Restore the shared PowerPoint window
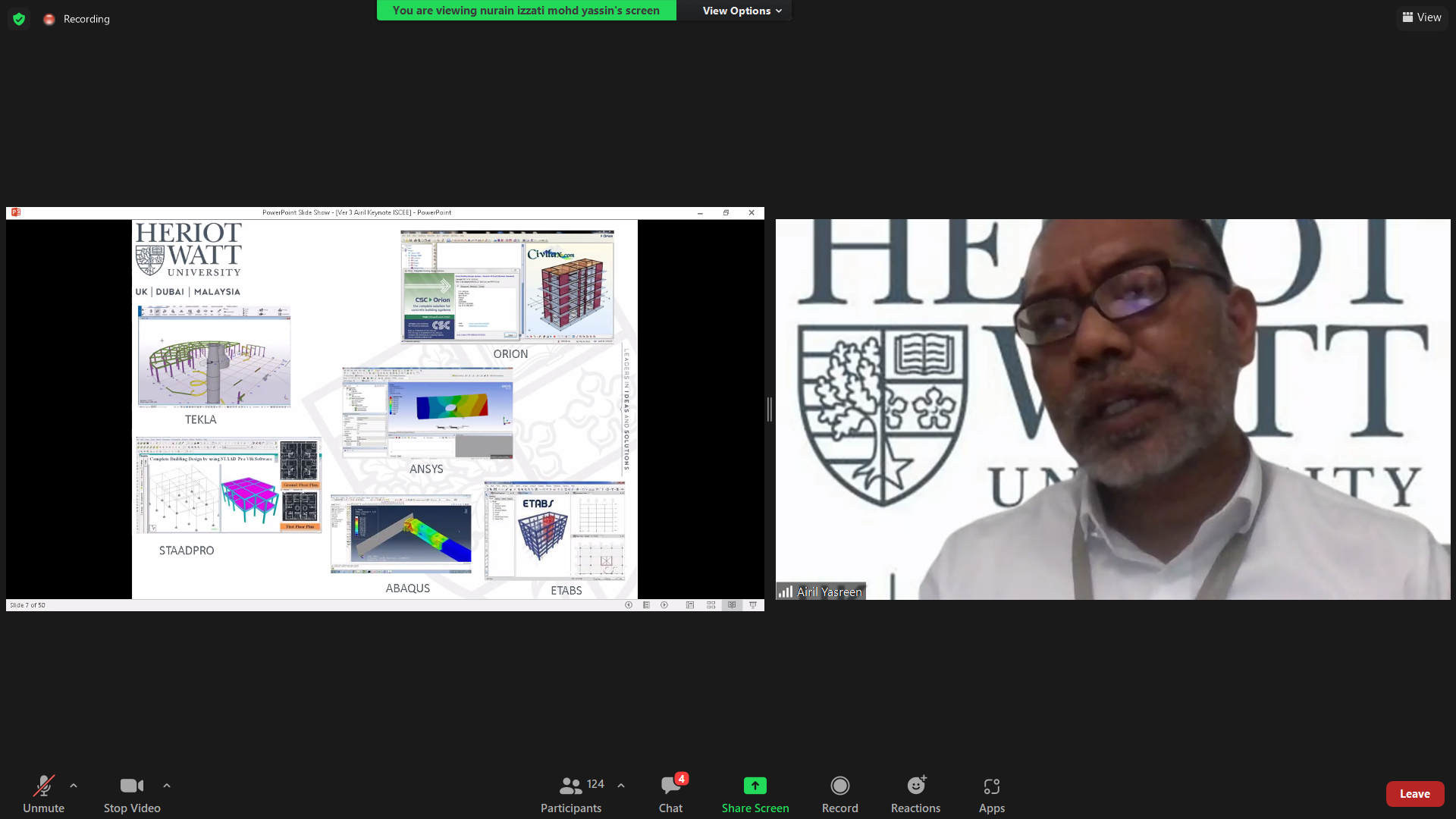This screenshot has height=819, width=1456. pos(726,213)
